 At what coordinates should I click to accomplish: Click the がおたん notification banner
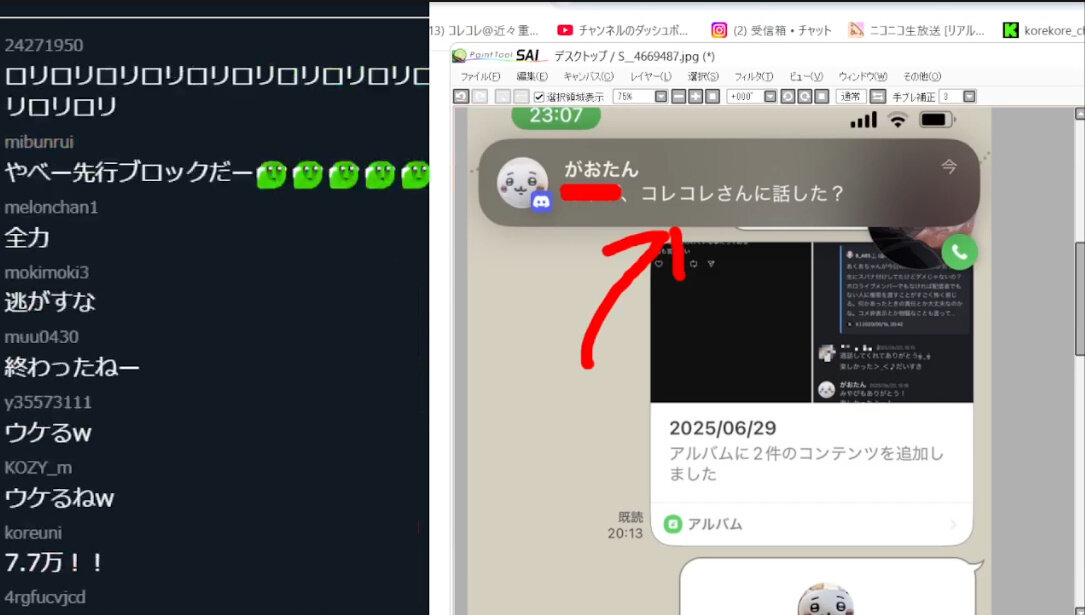point(729,183)
